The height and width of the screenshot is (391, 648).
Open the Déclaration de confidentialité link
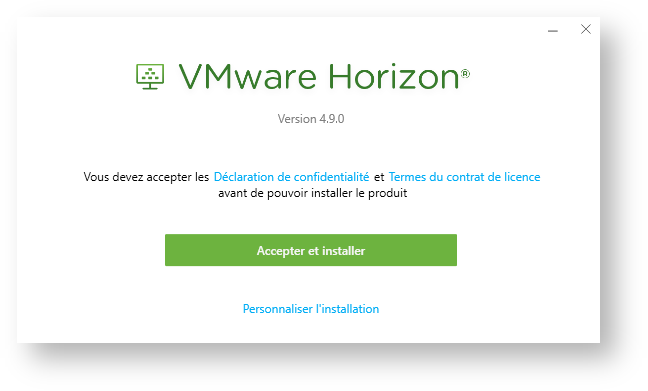(291, 177)
